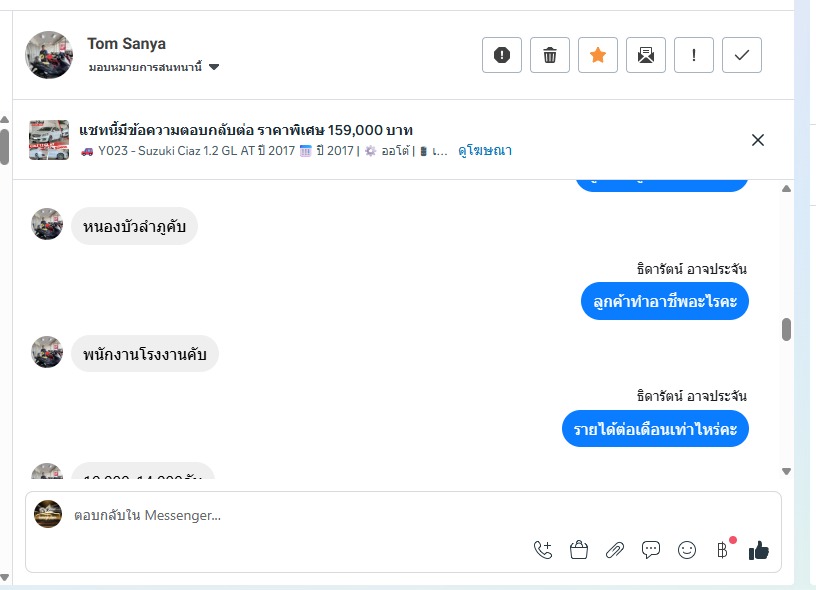
Task: Toggle the orange star follow-up flag
Action: coord(598,55)
